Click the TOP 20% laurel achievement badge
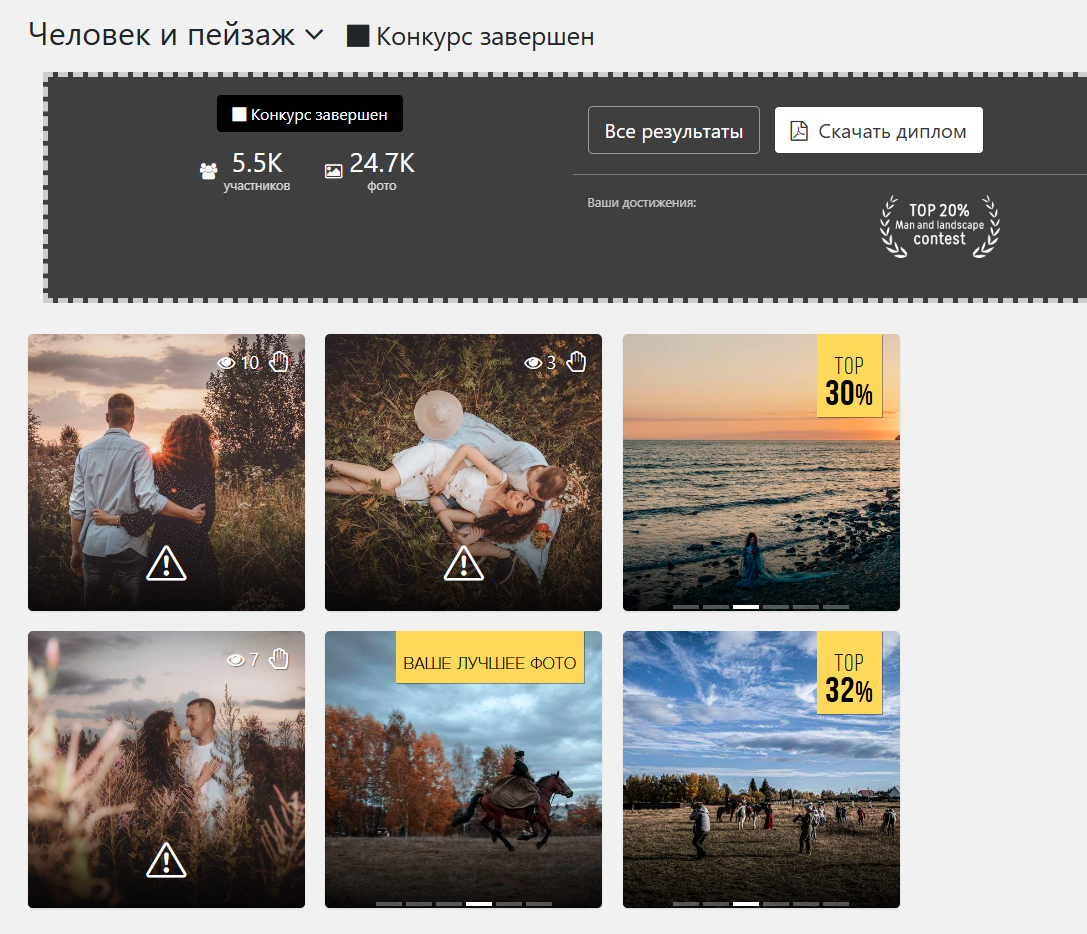 (x=938, y=226)
